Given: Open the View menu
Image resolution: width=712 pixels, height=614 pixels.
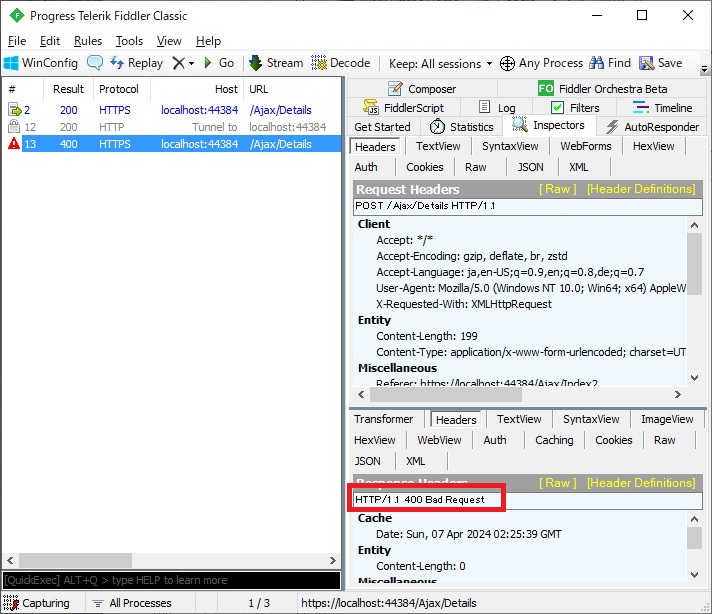Looking at the screenshot, I should click(x=169, y=41).
